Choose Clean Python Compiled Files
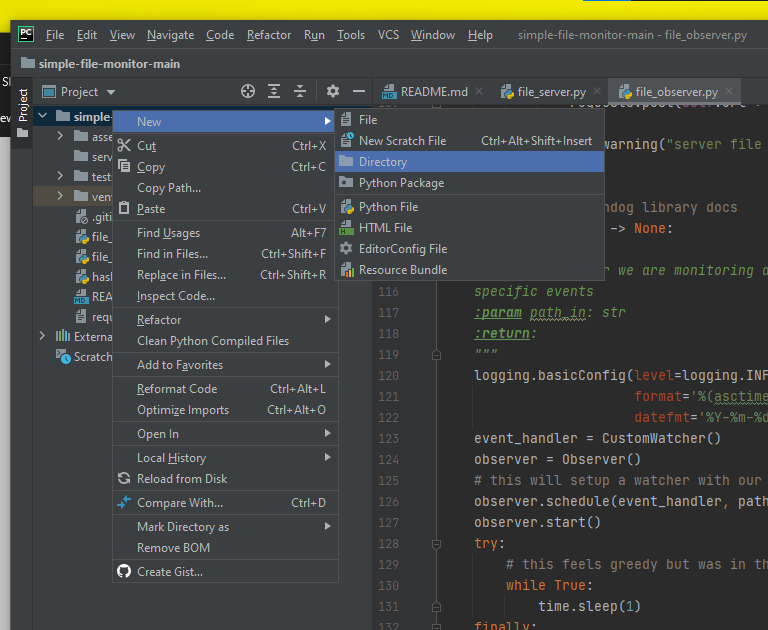The width and height of the screenshot is (768, 630). 225,340
